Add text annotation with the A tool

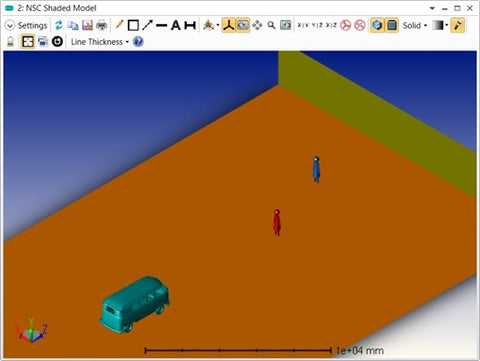[x=176, y=25]
